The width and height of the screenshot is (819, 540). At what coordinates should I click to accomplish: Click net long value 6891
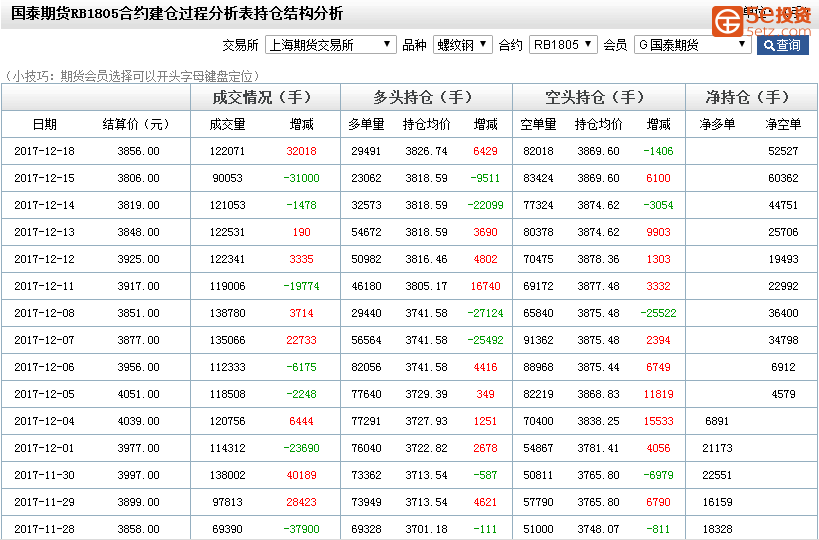[x=717, y=421]
